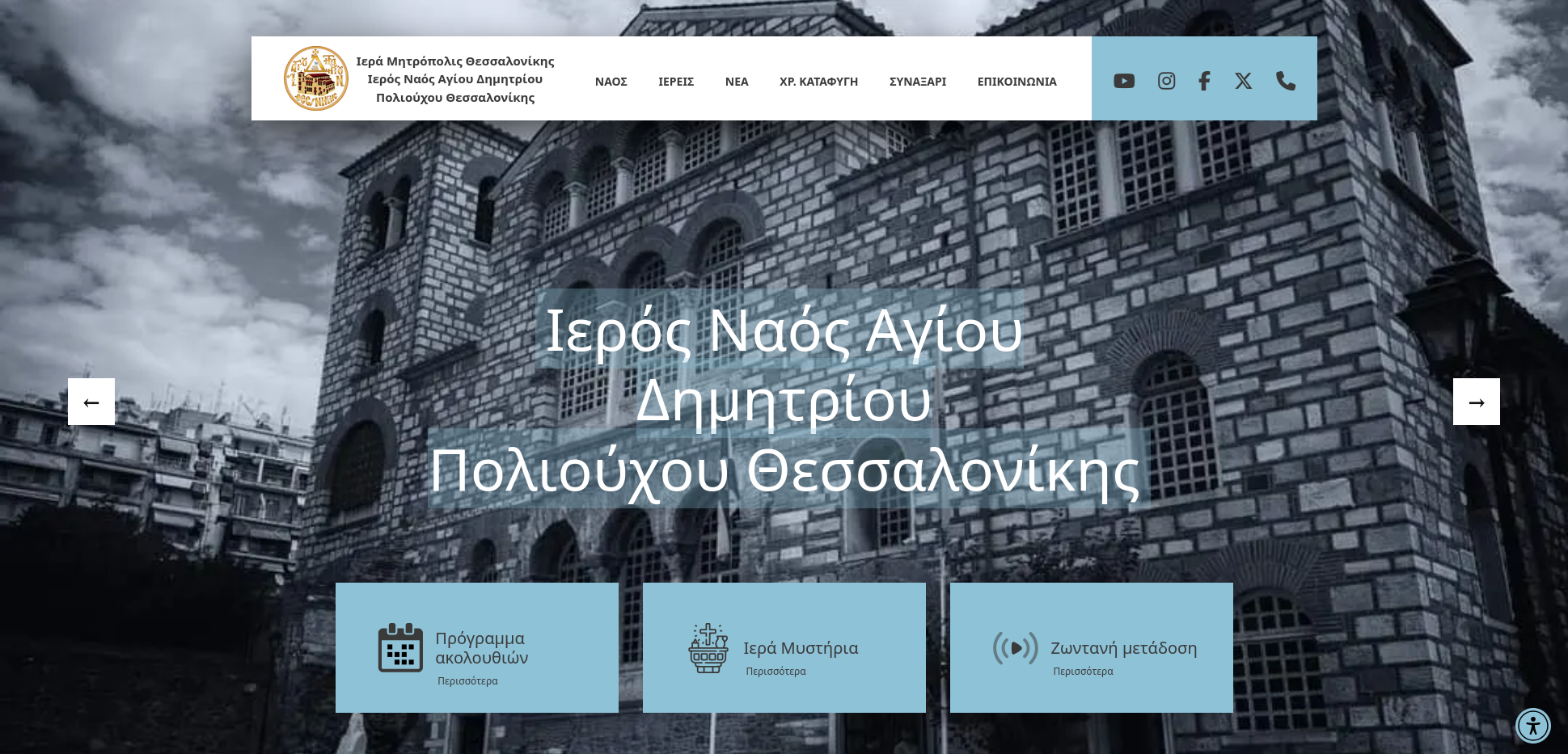
Task: Open the X (Twitter) icon
Action: pos(1244,81)
